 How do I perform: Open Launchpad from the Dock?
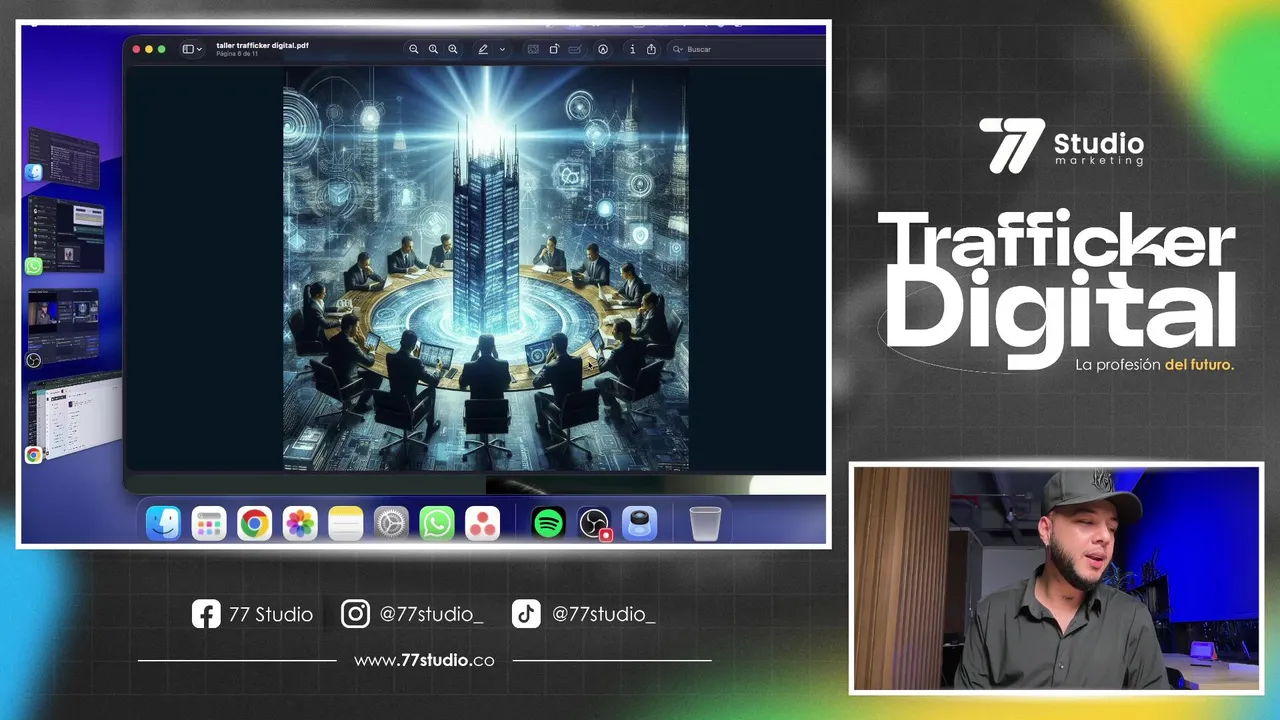pyautogui.click(x=209, y=523)
